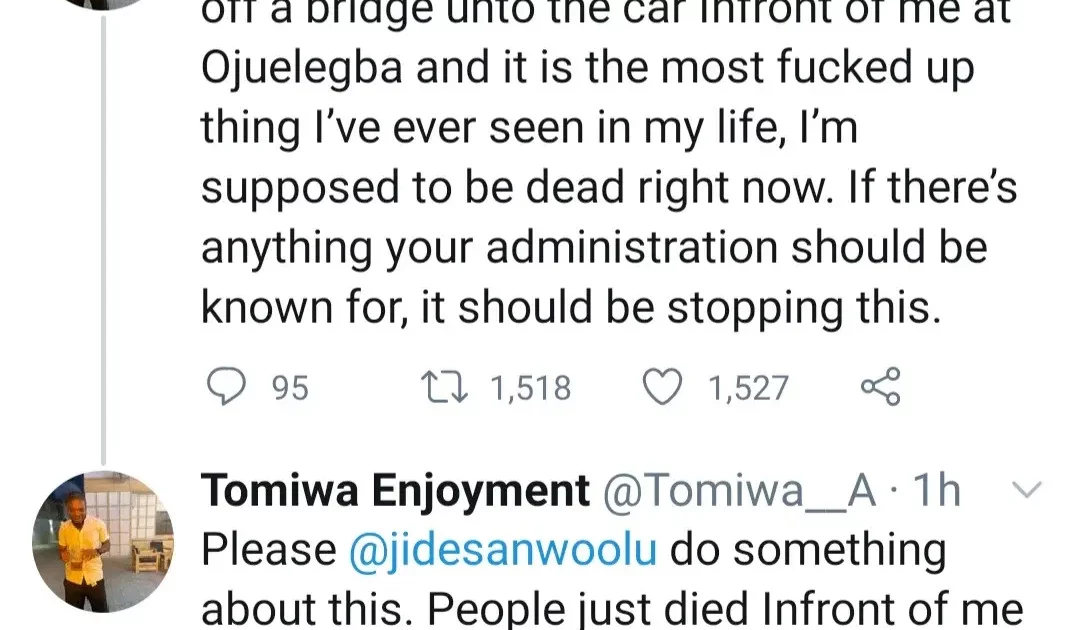Click the Tomiwa Enjoyment display name

point(396,491)
